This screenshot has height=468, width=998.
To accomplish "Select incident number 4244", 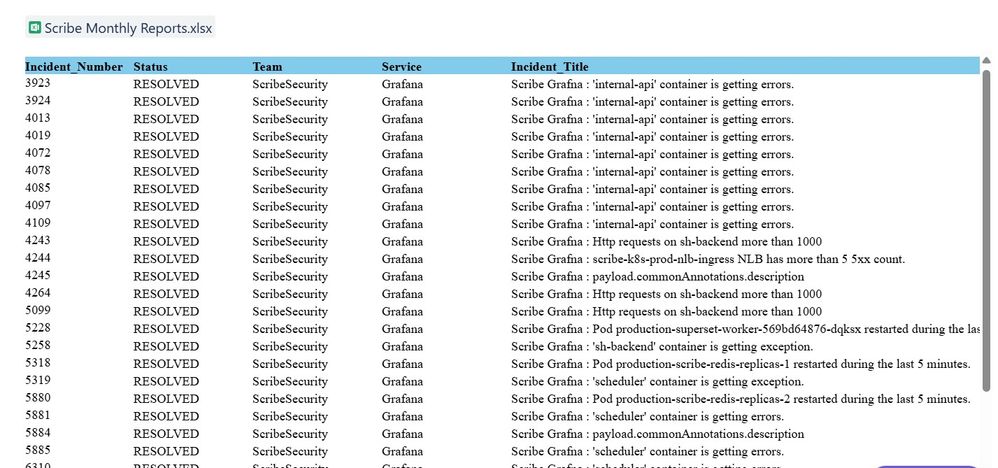I will tap(38, 258).
